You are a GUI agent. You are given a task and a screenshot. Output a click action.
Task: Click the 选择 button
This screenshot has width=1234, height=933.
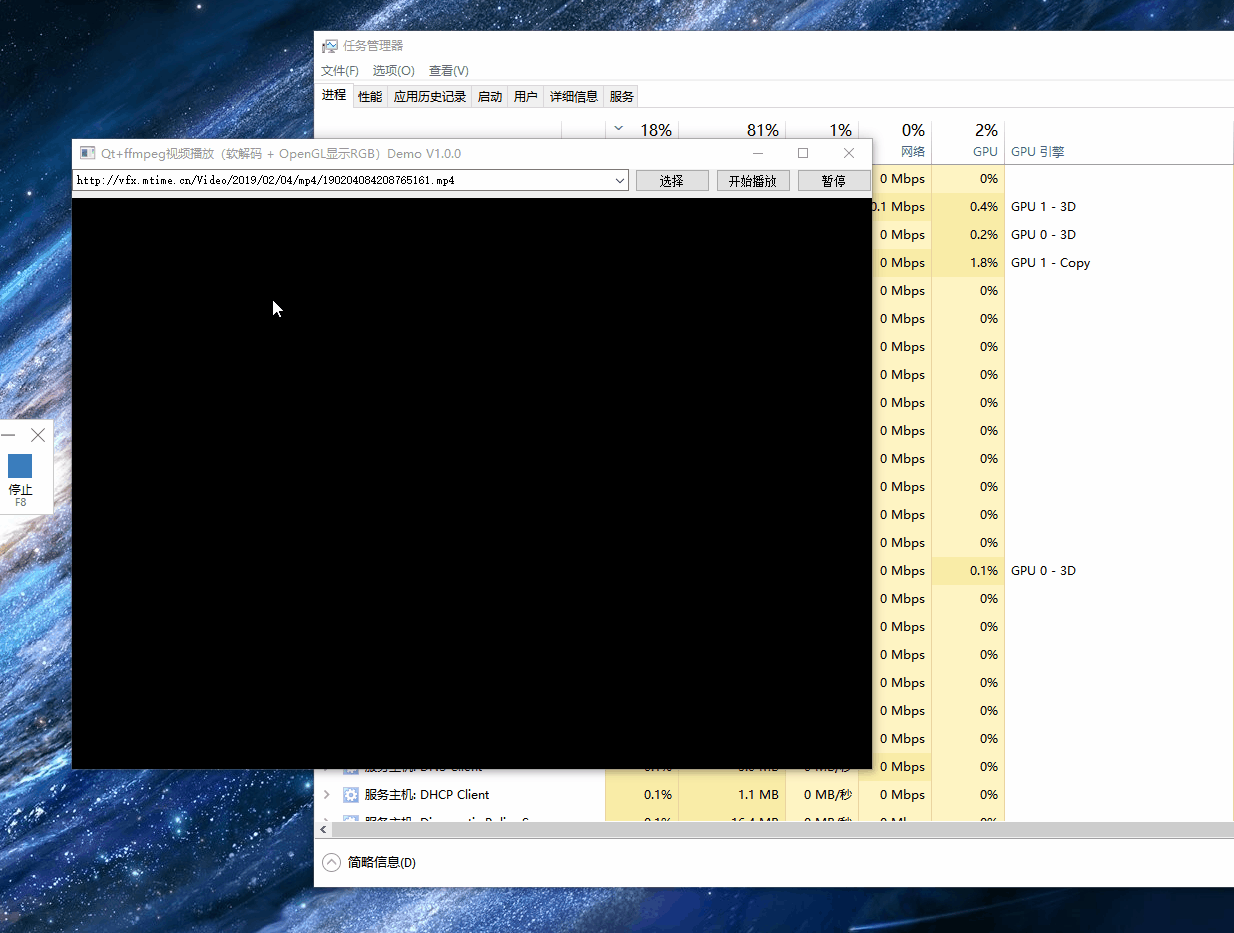click(672, 181)
